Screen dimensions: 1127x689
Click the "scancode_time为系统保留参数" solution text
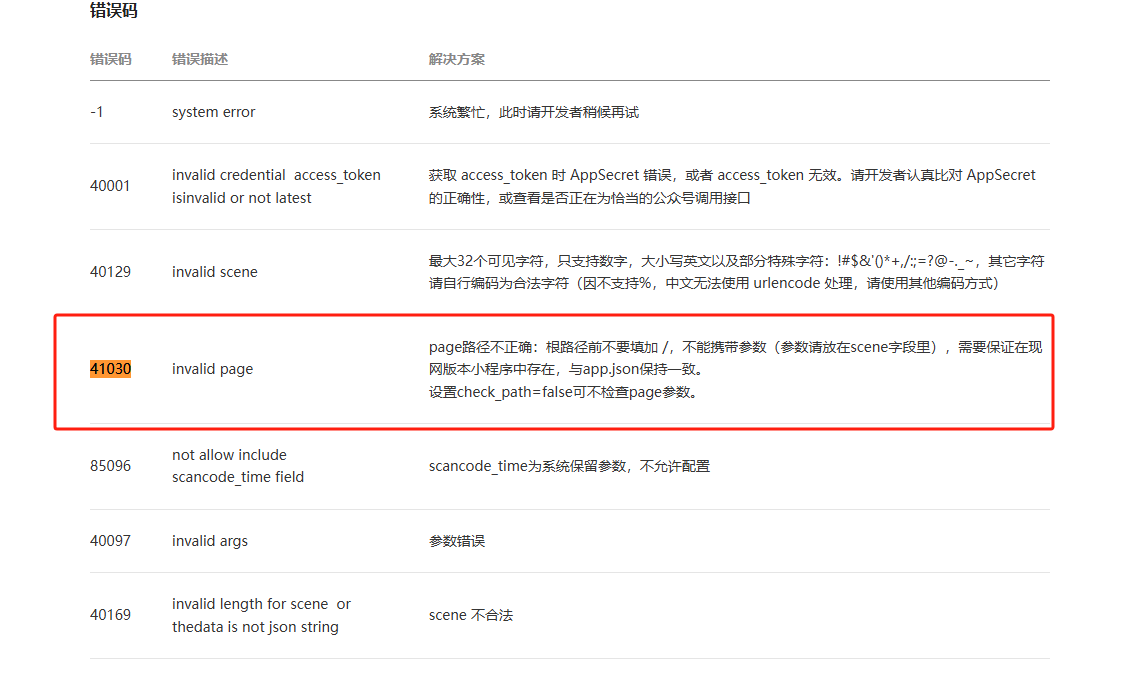(x=569, y=466)
